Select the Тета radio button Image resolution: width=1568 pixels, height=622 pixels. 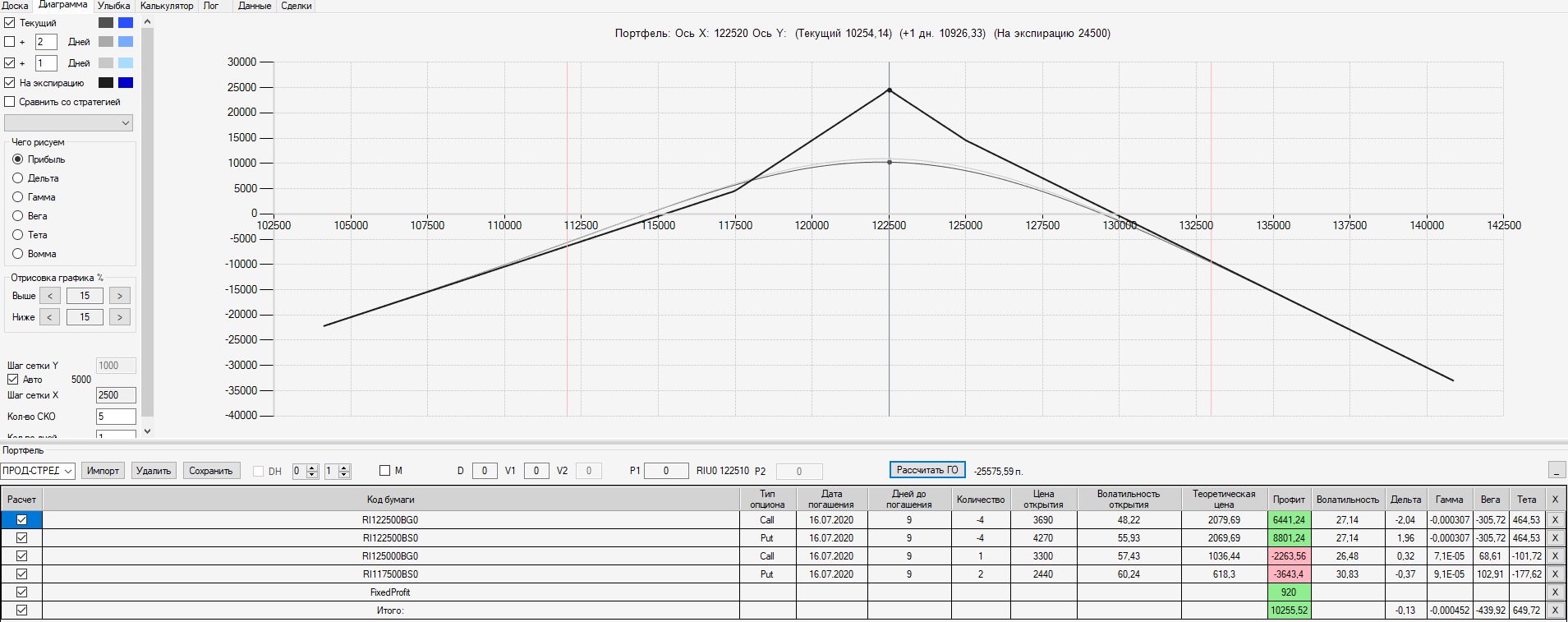(17, 235)
